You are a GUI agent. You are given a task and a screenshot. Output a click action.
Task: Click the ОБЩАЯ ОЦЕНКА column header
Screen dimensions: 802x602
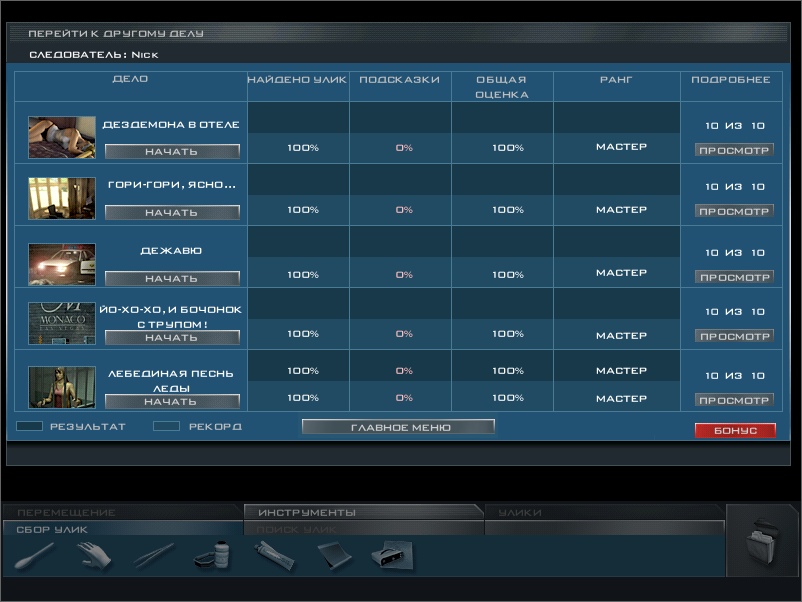tap(502, 87)
